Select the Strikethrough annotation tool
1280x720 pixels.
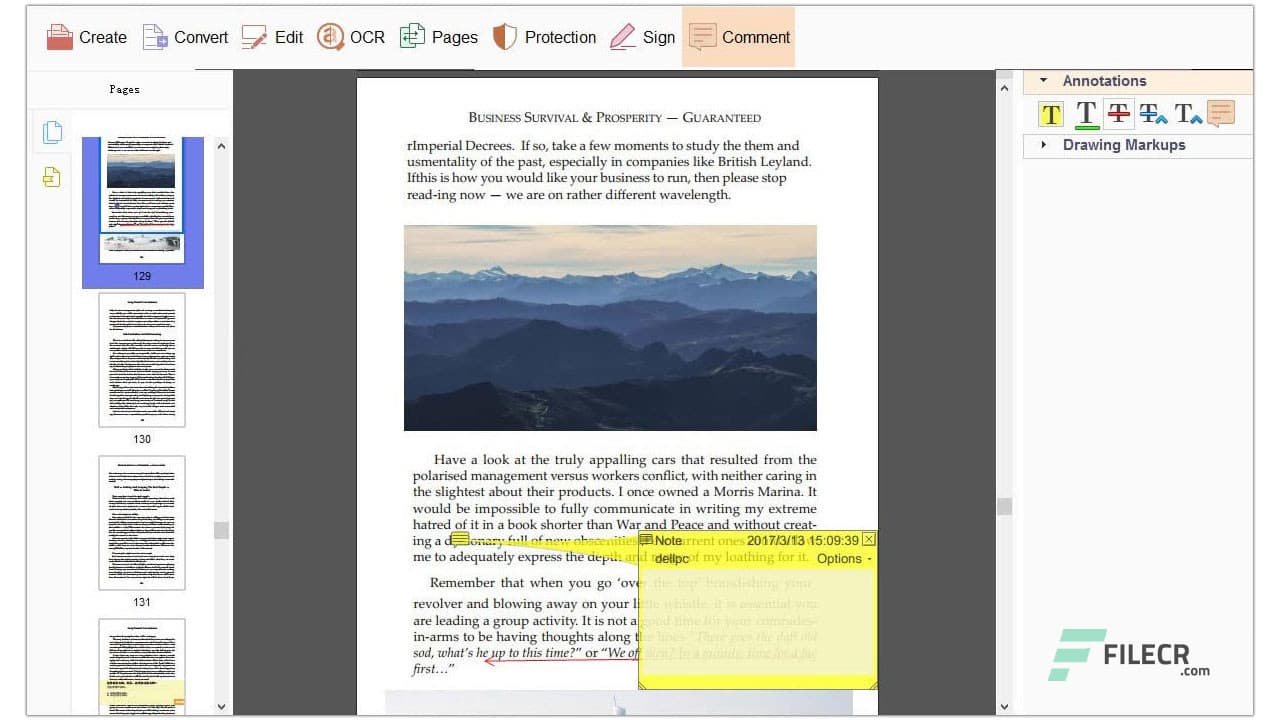tap(1119, 113)
